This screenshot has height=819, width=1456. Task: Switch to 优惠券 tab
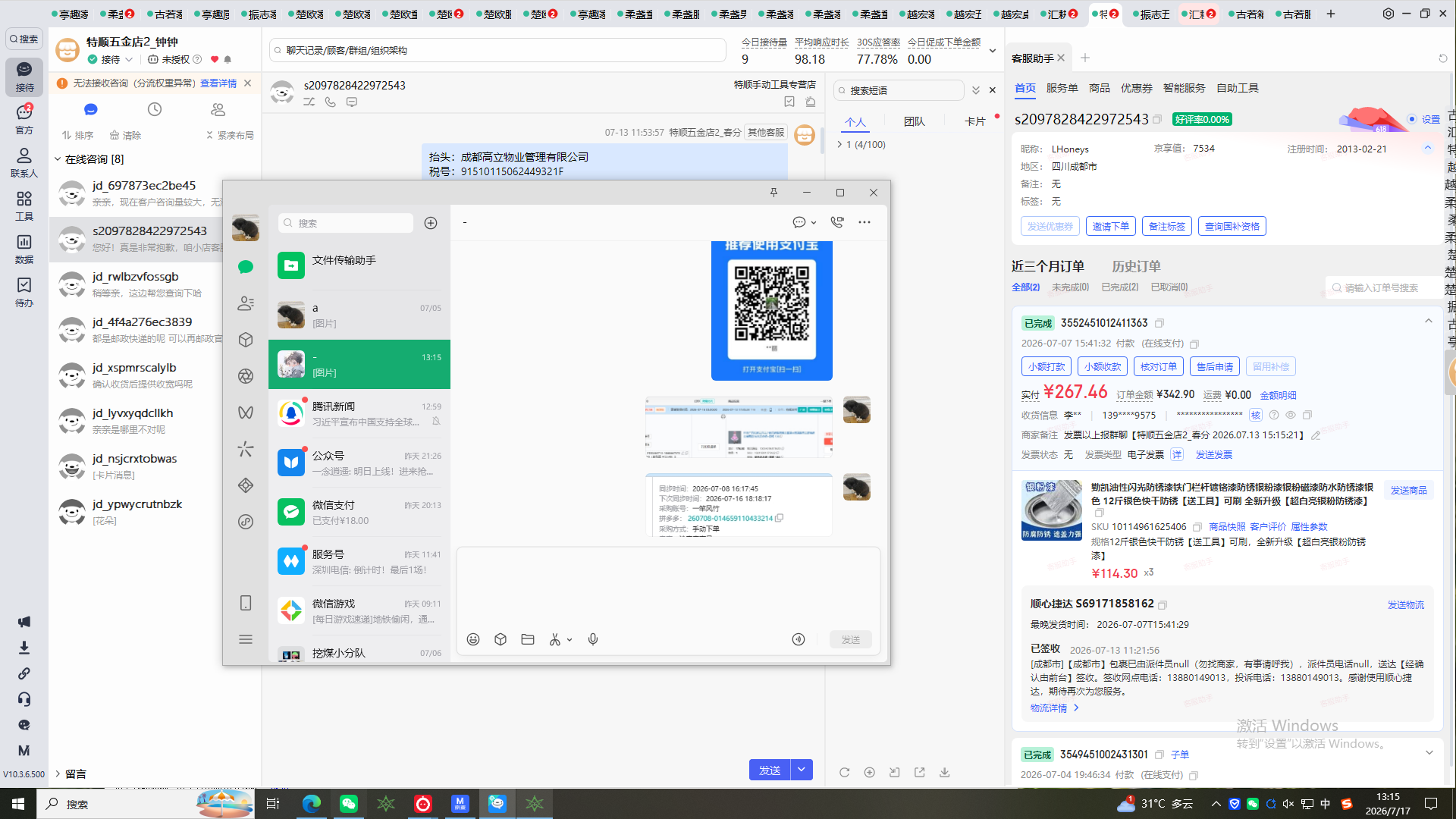1136,88
